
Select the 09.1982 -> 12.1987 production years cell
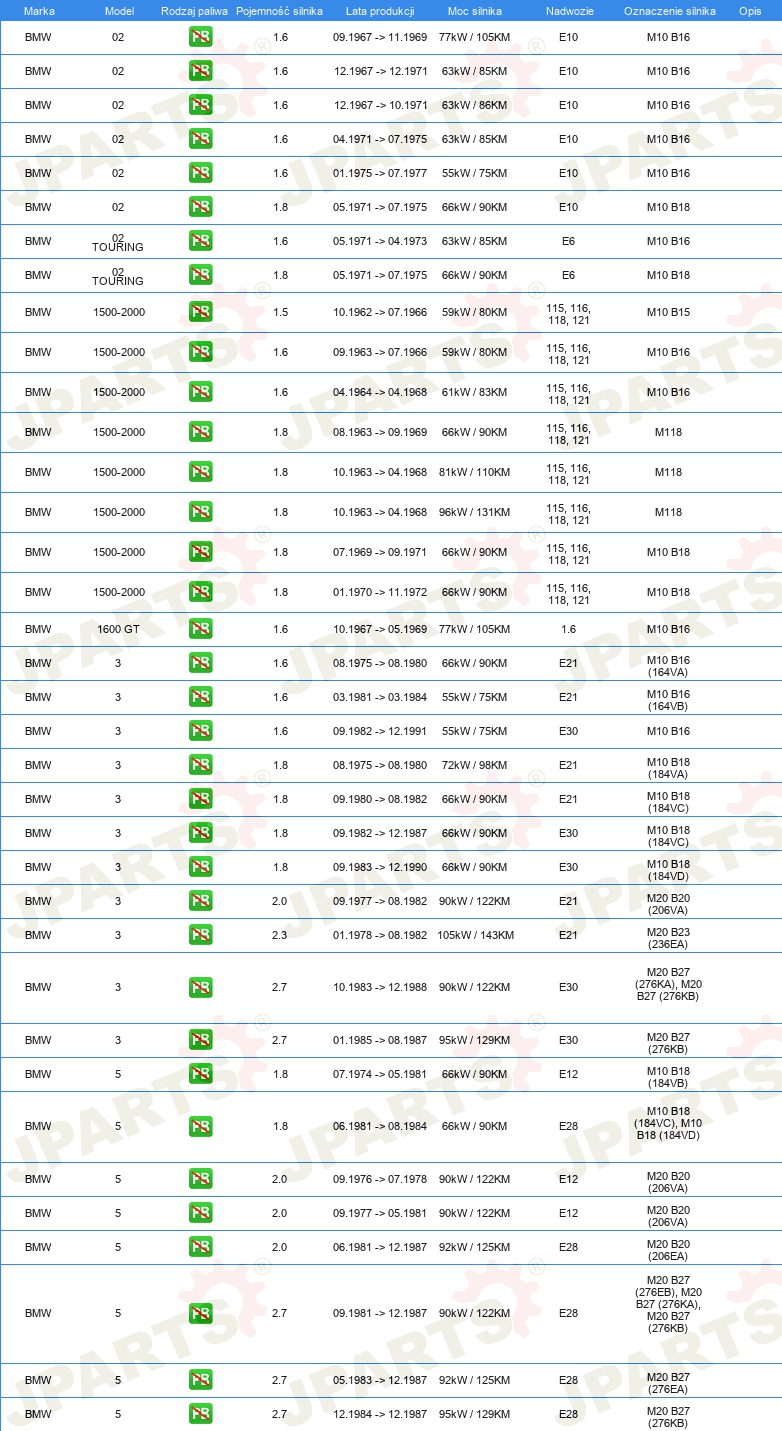tap(380, 833)
